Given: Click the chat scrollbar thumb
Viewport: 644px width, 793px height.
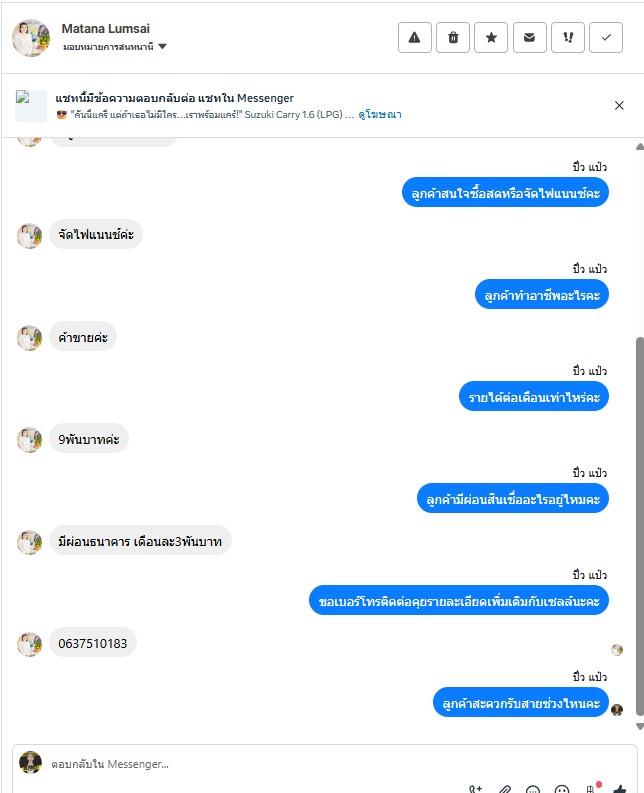Looking at the screenshot, I should [x=639, y=526].
